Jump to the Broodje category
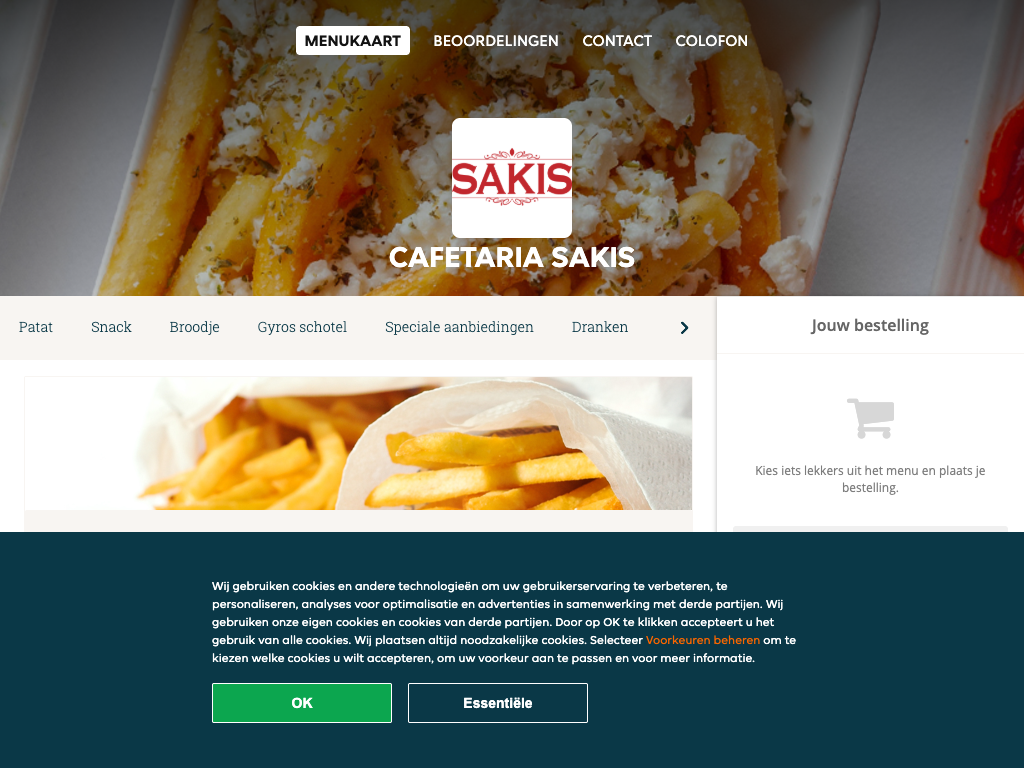Screen dimensions: 1024x768 195,327
